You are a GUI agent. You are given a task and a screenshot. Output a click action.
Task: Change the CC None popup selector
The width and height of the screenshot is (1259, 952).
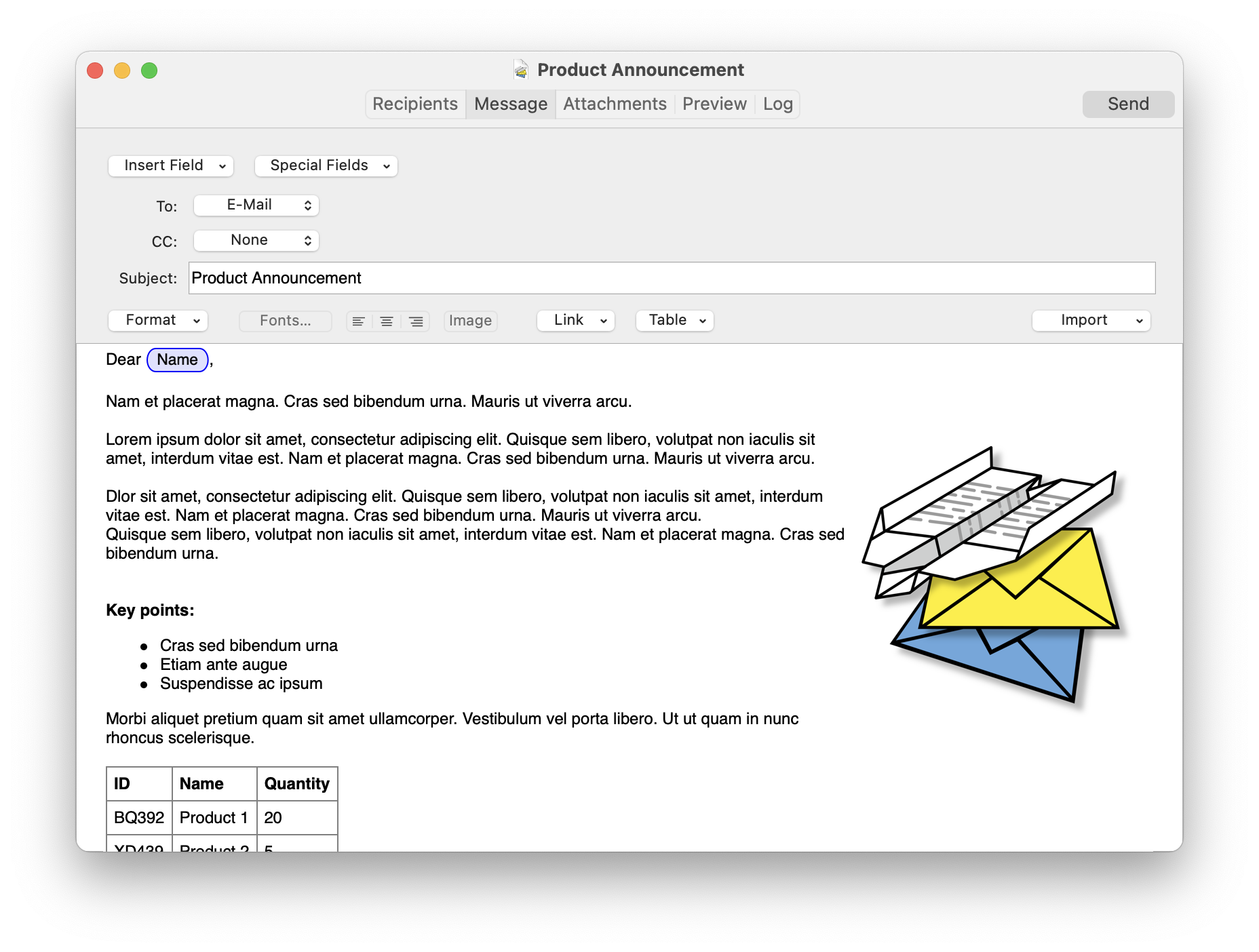256,240
